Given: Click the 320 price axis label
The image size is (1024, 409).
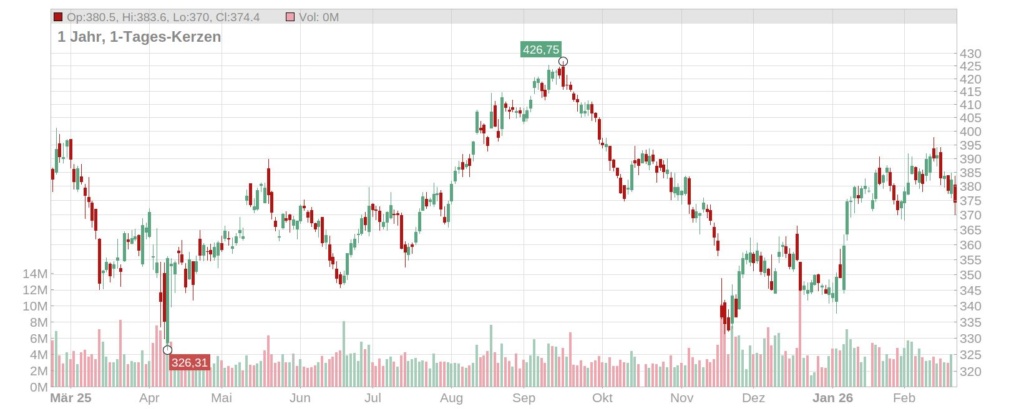Looking at the screenshot, I should click(968, 372).
